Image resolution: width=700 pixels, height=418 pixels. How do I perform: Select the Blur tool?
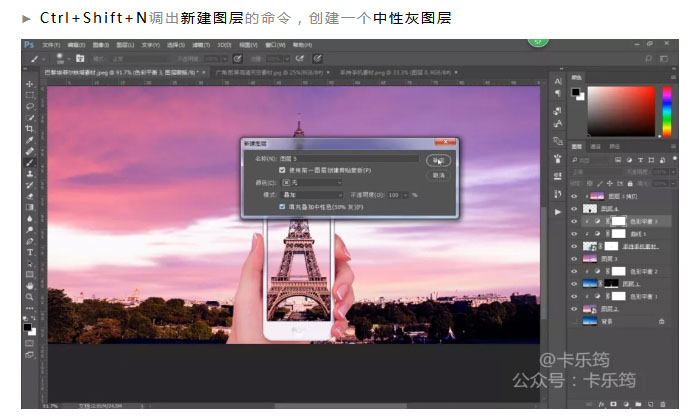[x=30, y=218]
